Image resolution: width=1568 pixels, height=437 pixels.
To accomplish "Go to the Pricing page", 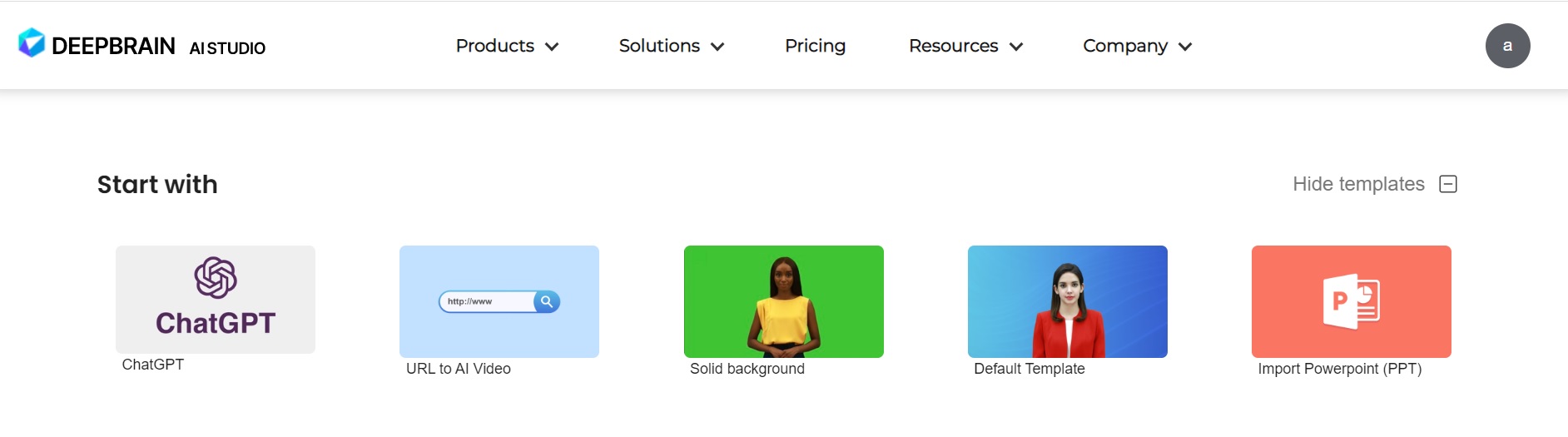I will point(815,46).
